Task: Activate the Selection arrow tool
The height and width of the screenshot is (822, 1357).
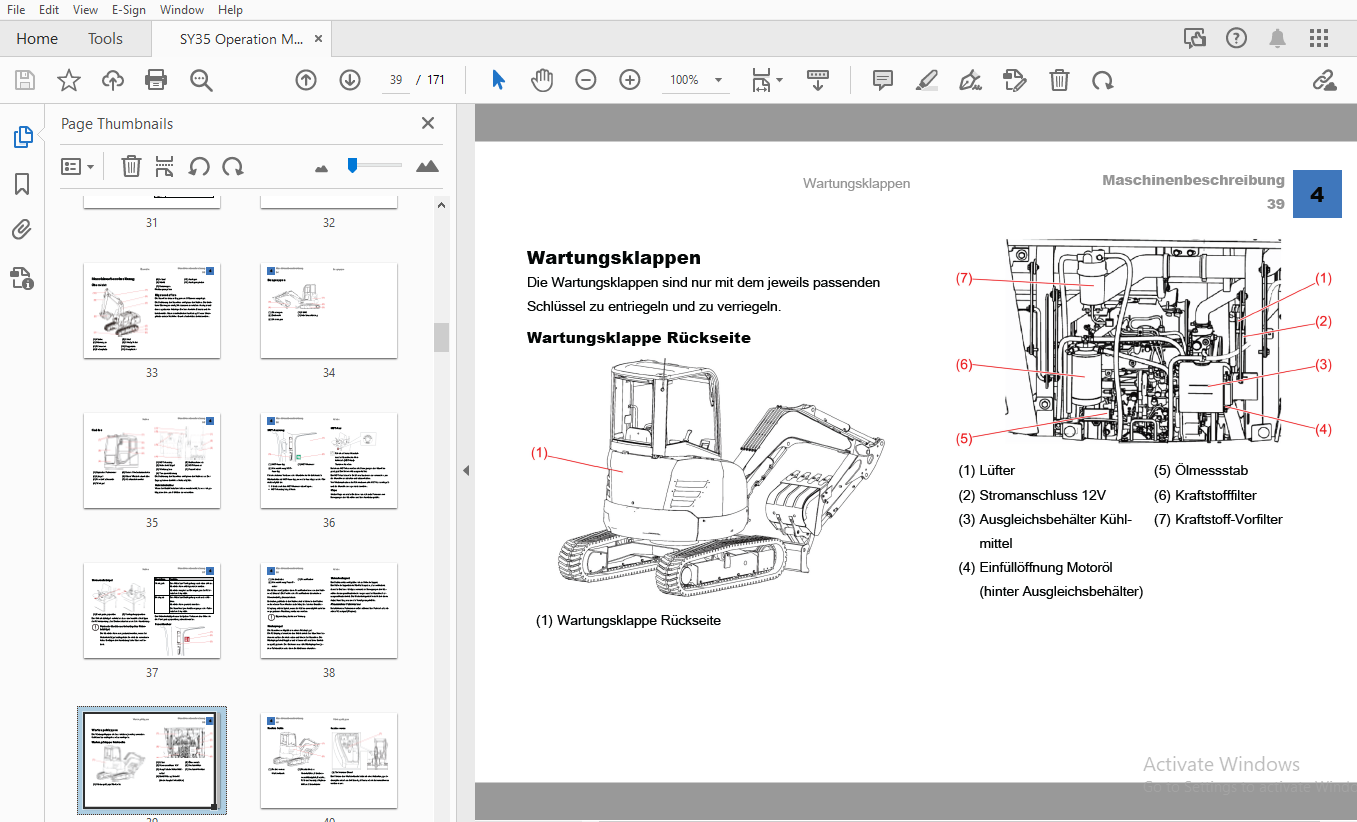Action: tap(498, 80)
